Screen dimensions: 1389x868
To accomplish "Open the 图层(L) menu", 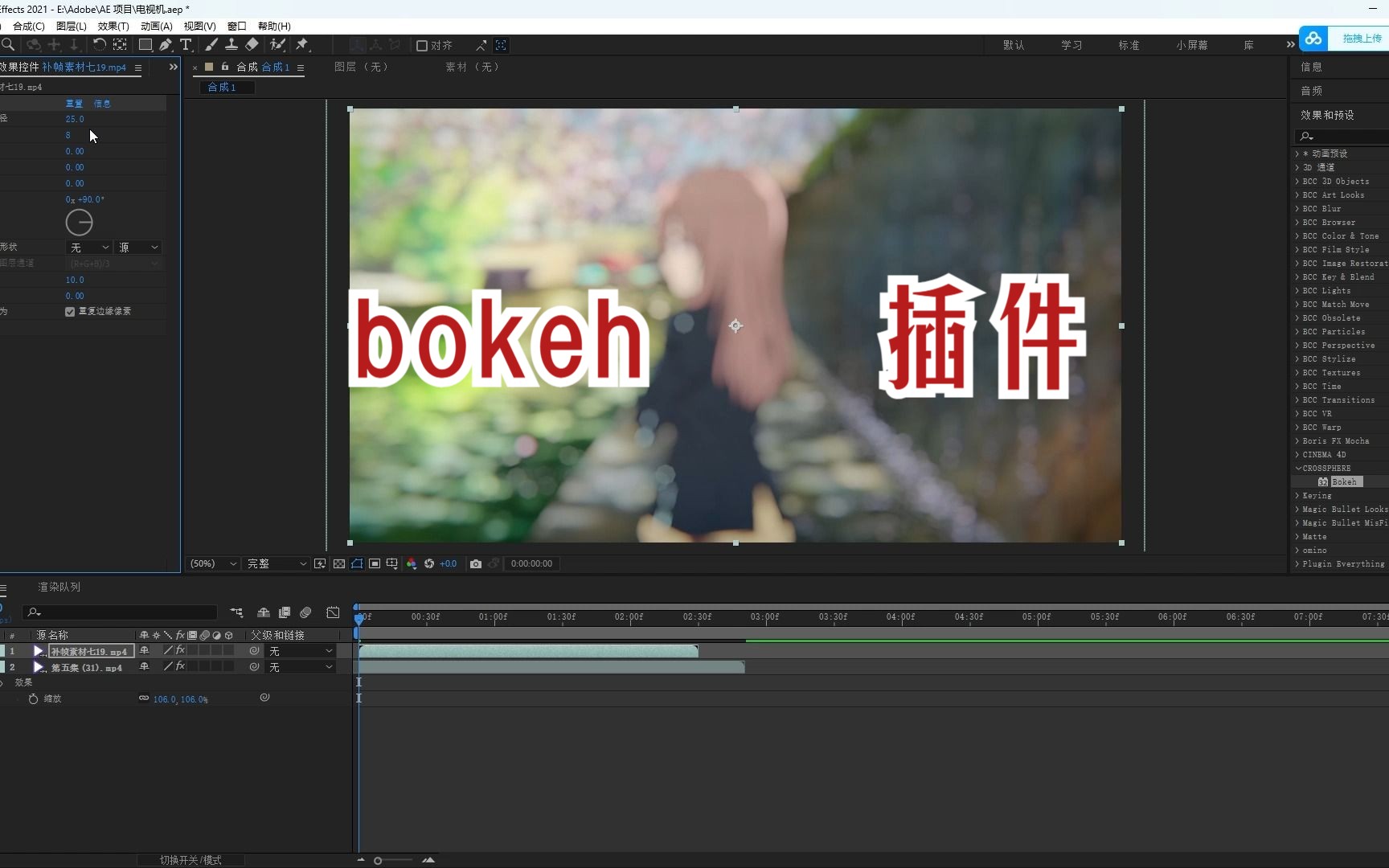I will [x=71, y=26].
